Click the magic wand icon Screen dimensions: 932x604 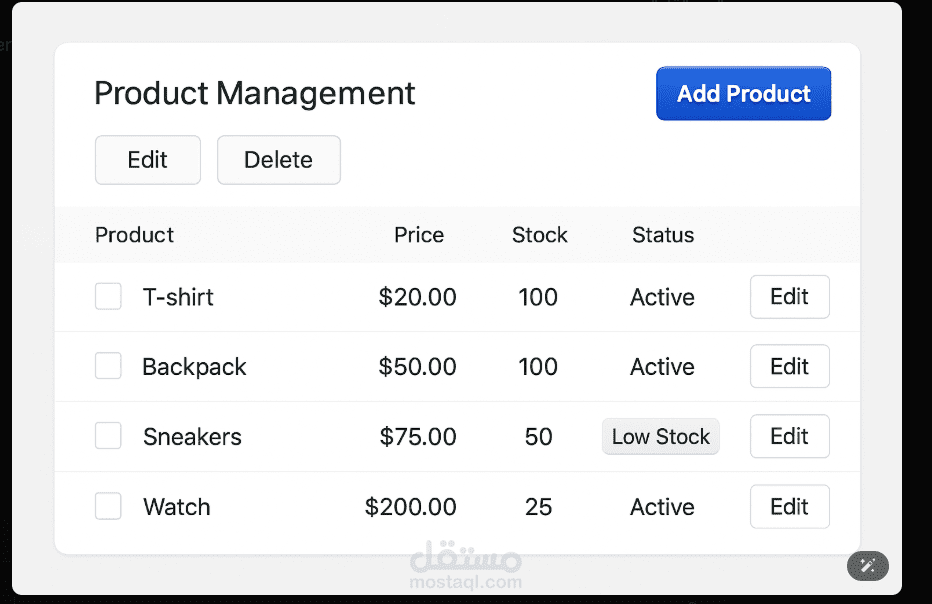(x=867, y=566)
